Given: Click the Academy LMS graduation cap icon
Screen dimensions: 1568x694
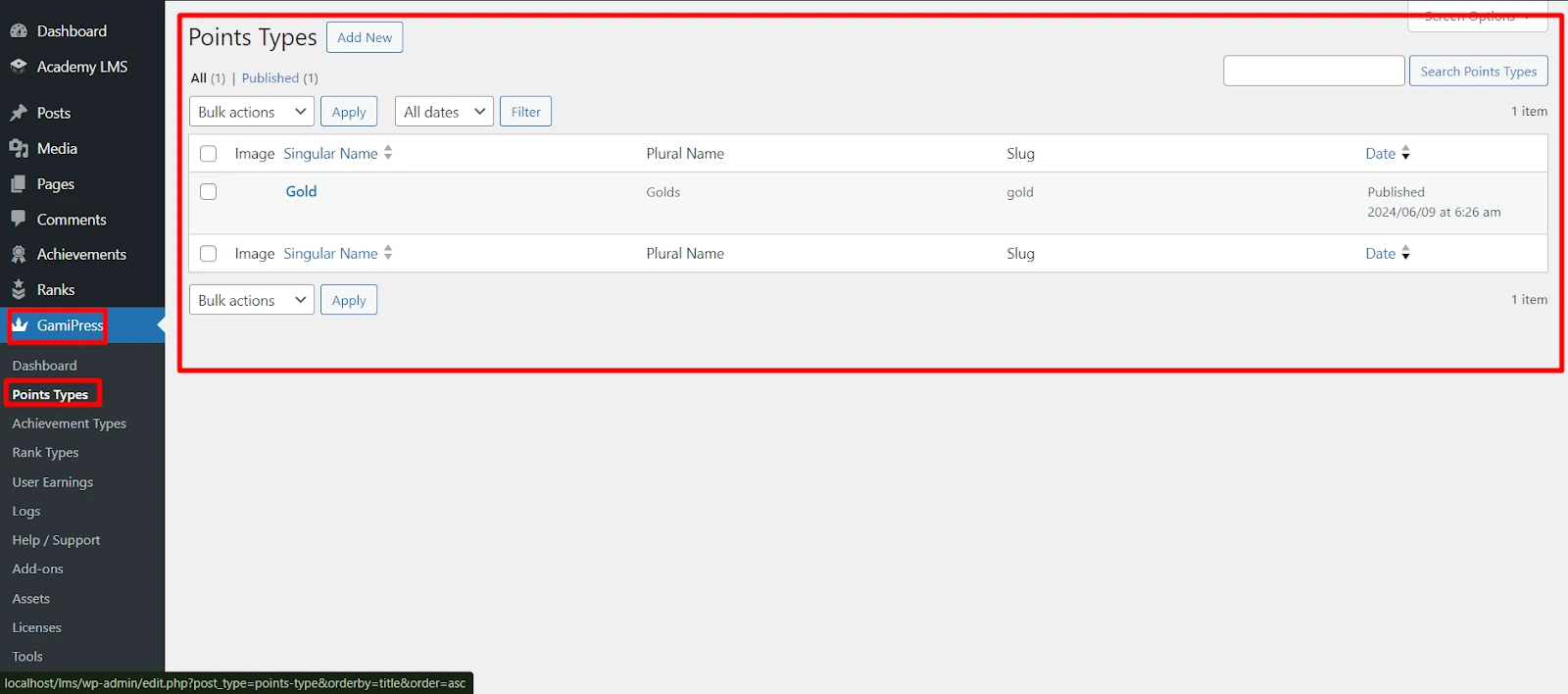Looking at the screenshot, I should tap(19, 67).
